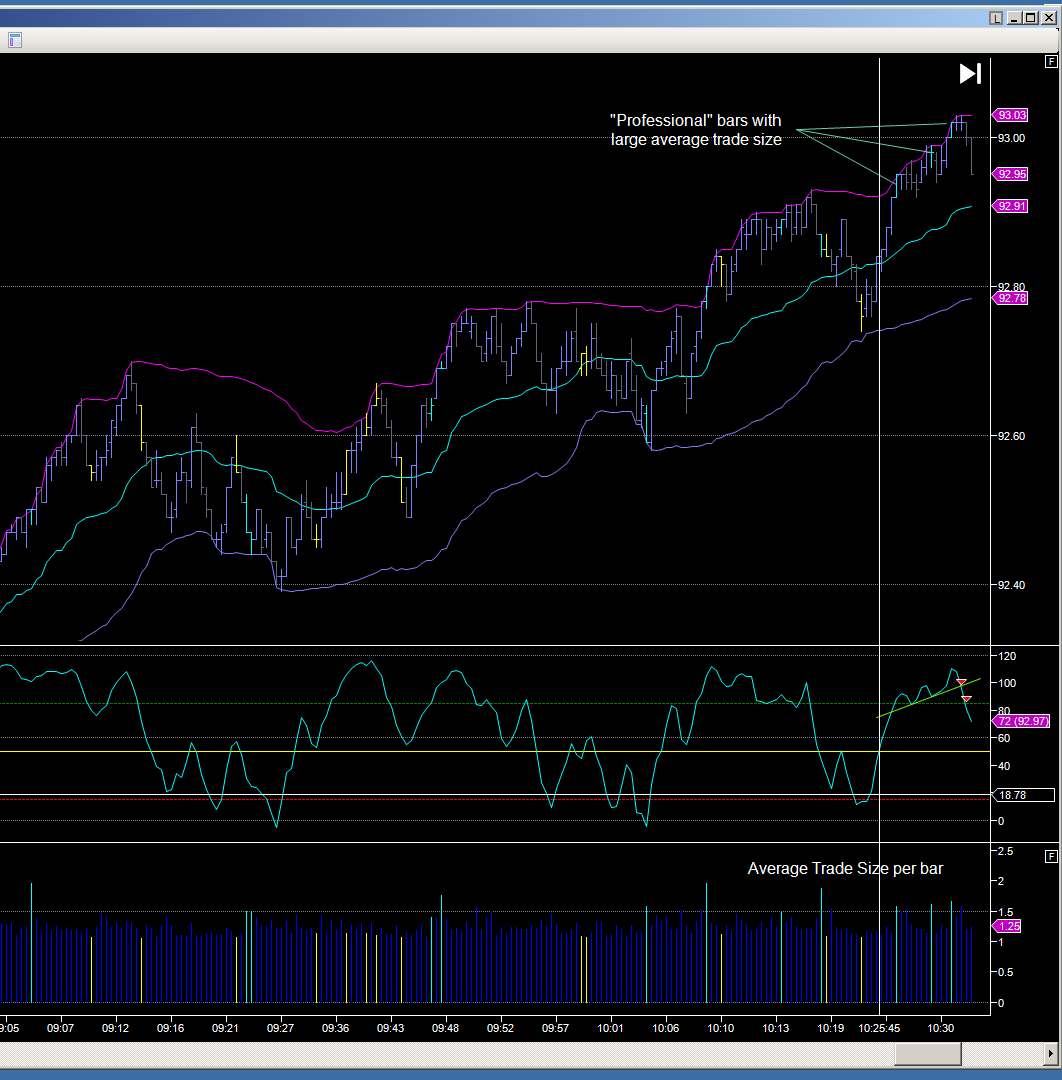Click the 09:21 time axis label
Image resolution: width=1062 pixels, height=1080 pixels.
click(x=225, y=1028)
